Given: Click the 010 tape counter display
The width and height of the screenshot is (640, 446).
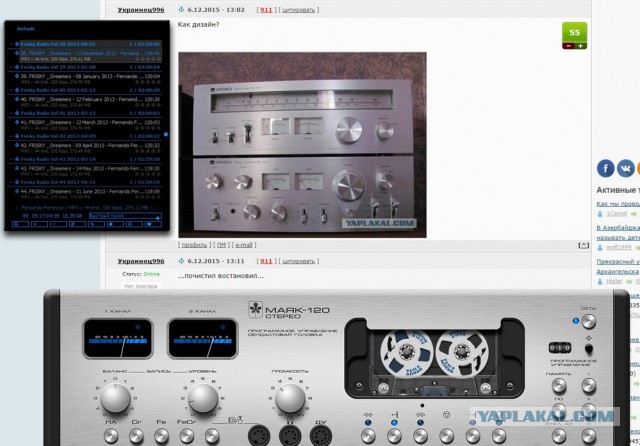Looking at the screenshot, I should pyautogui.click(x=560, y=348).
